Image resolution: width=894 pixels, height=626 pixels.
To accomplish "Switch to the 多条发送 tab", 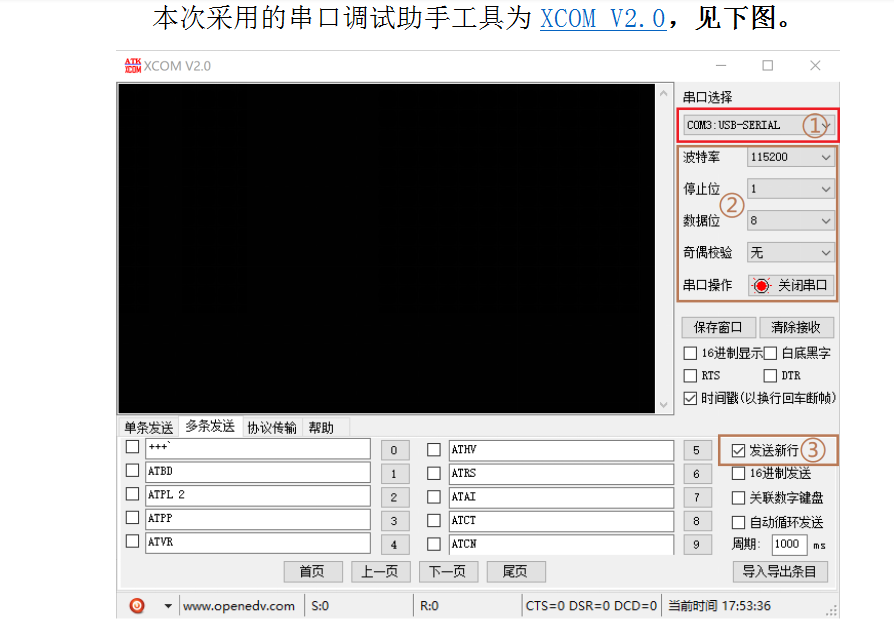I will [210, 426].
